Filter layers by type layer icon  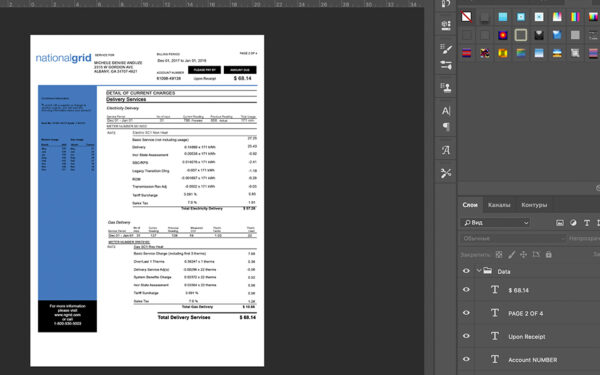(x=587, y=223)
